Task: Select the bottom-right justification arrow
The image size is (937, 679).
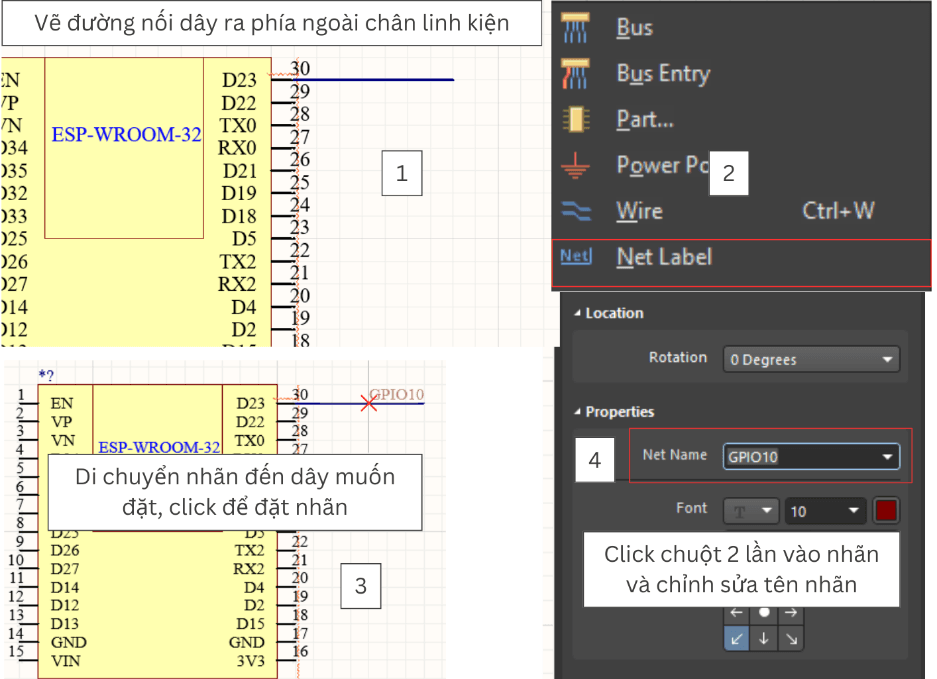Action: pos(791,638)
